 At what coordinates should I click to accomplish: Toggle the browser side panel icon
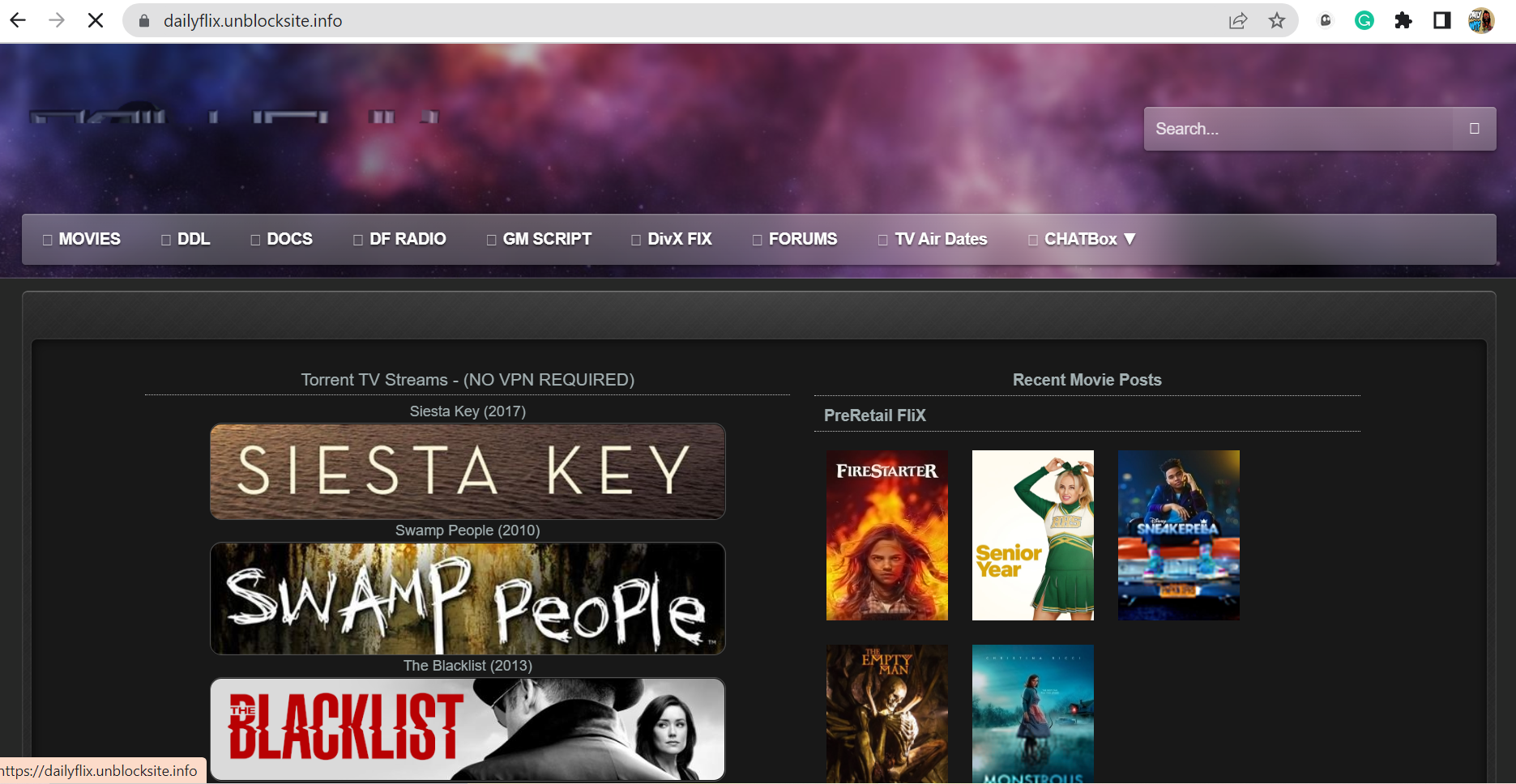point(1442,20)
